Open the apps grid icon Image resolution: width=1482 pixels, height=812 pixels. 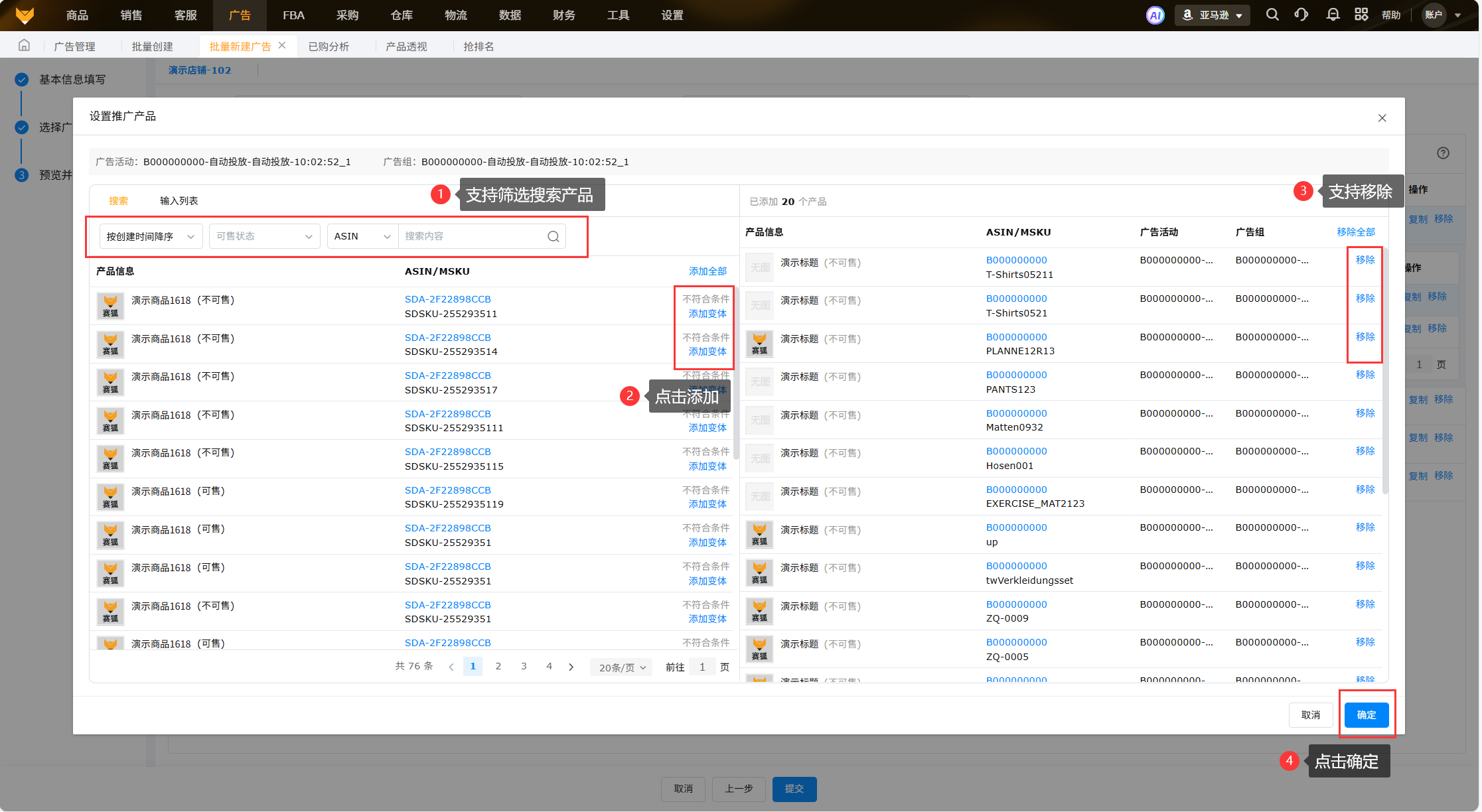[x=1361, y=15]
